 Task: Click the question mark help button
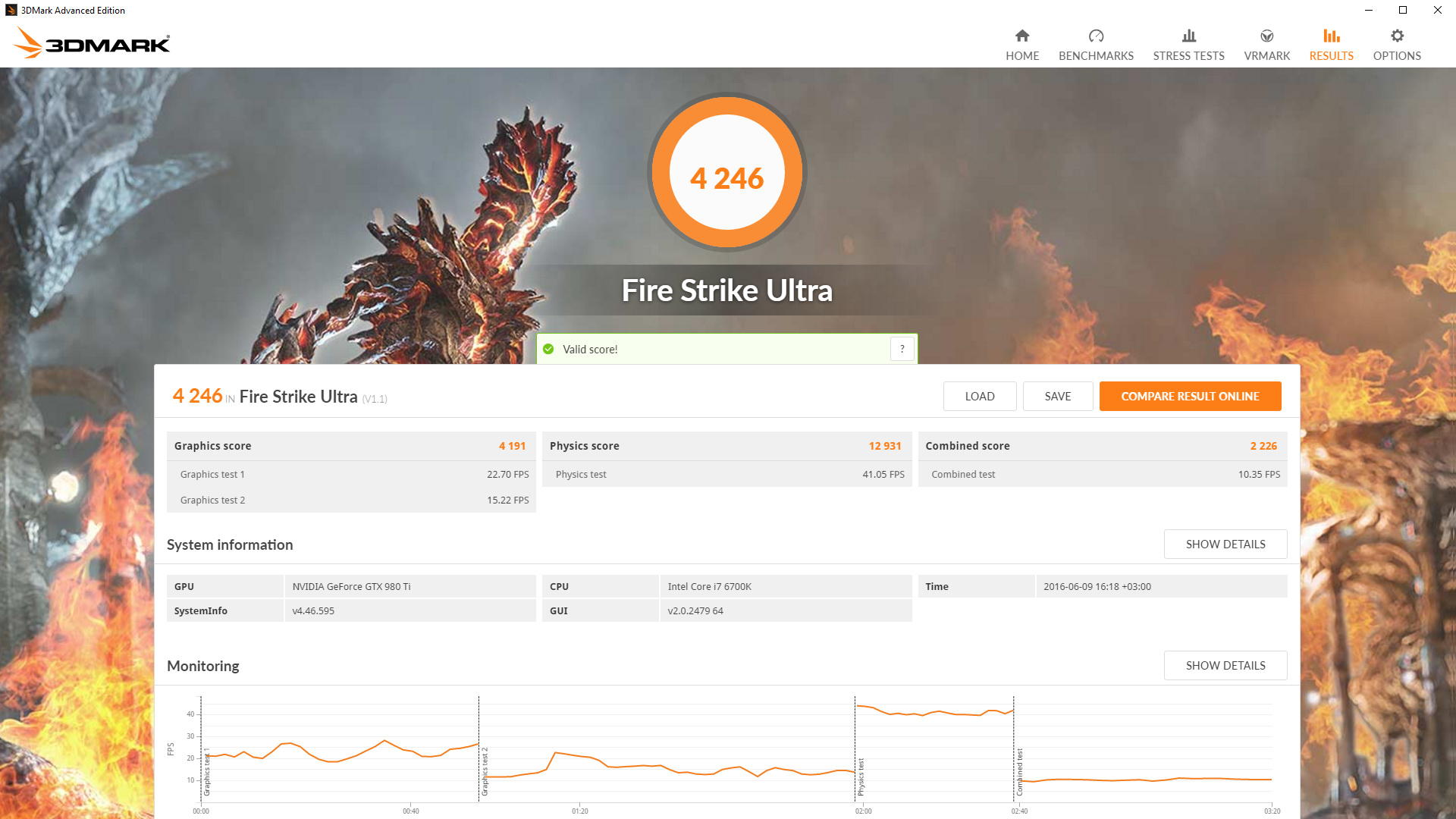pos(902,349)
